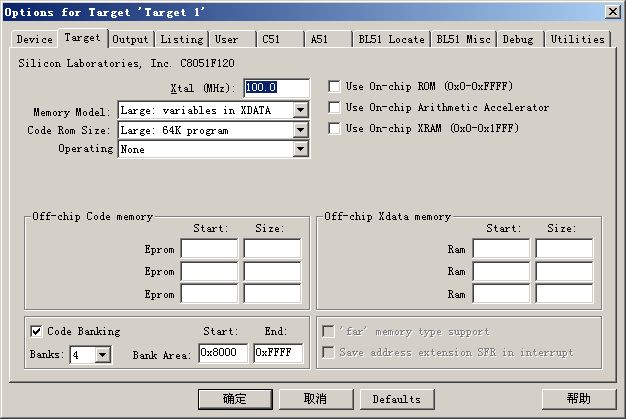Click the first Eprom Start field
Viewport: 626px width, 419px height.
tap(208, 249)
